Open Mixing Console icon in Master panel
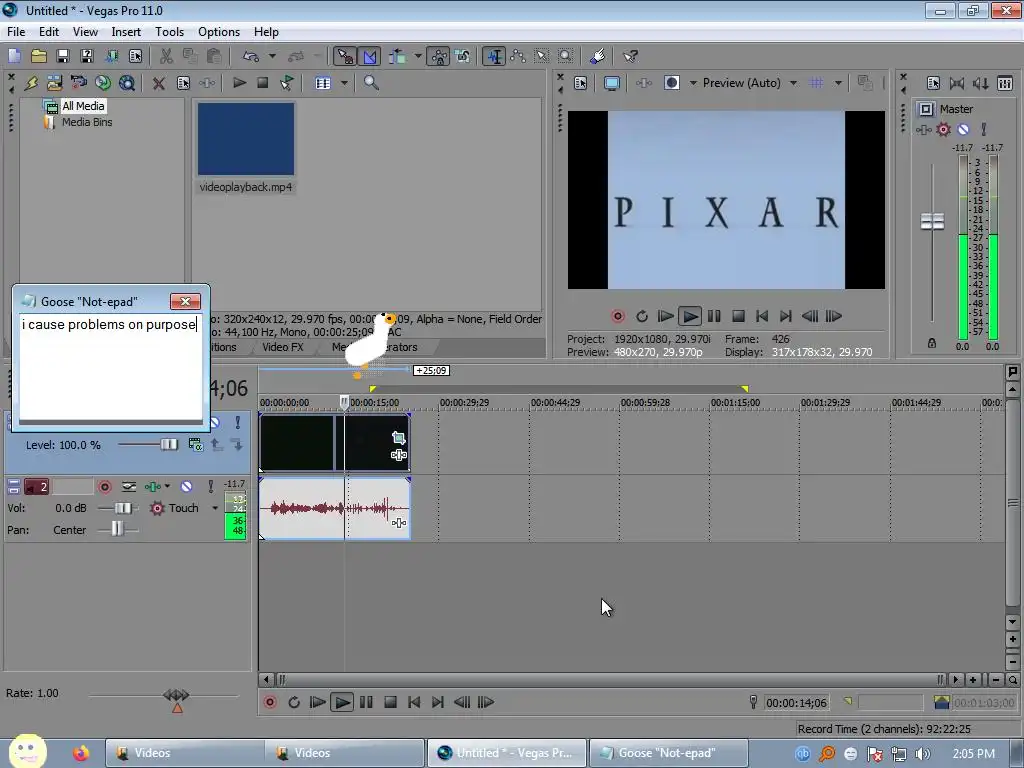The image size is (1024, 768). 1004,83
